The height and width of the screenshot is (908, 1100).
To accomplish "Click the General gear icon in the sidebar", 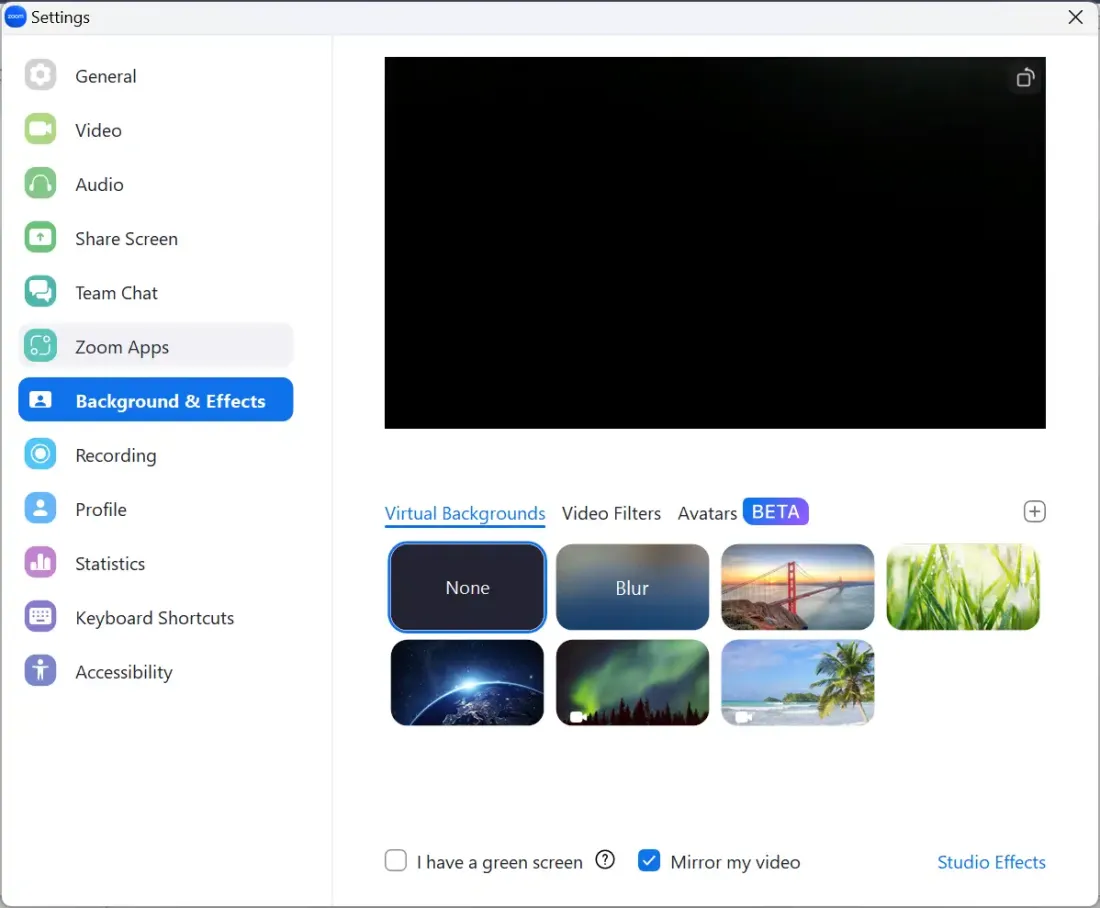I will 40,76.
